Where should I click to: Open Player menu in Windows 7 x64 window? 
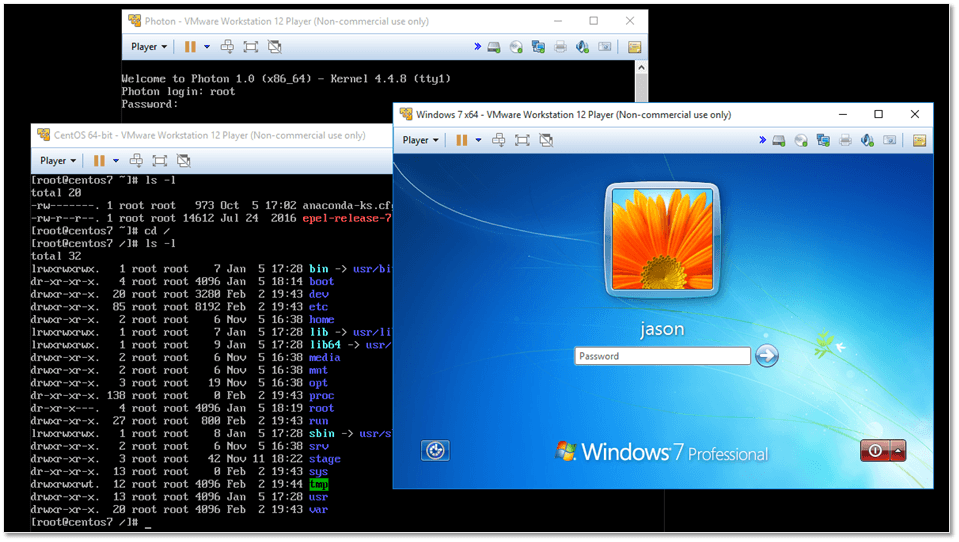click(x=420, y=140)
